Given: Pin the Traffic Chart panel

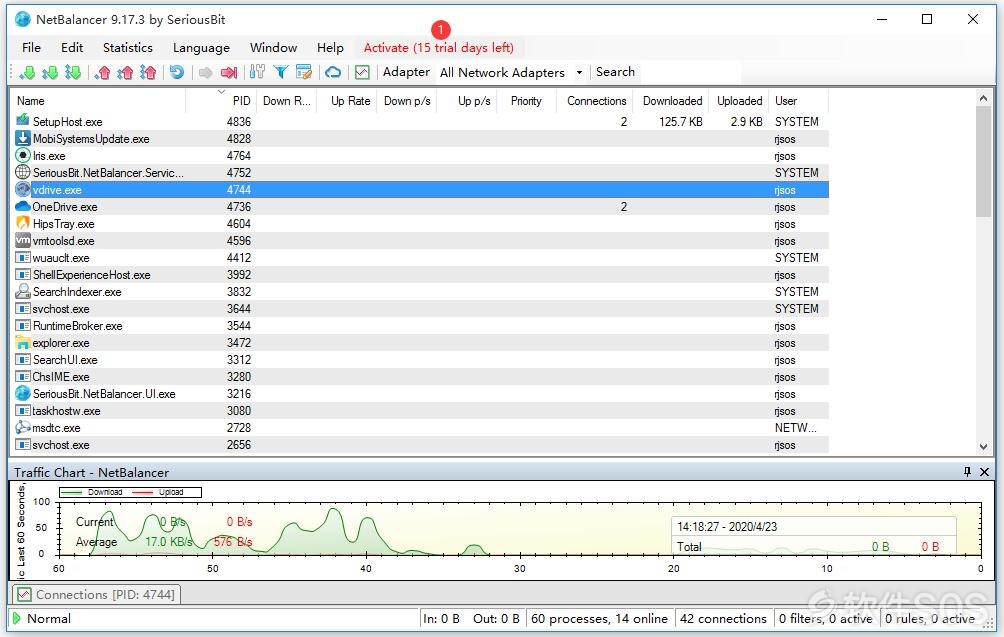Looking at the screenshot, I should tap(968, 472).
